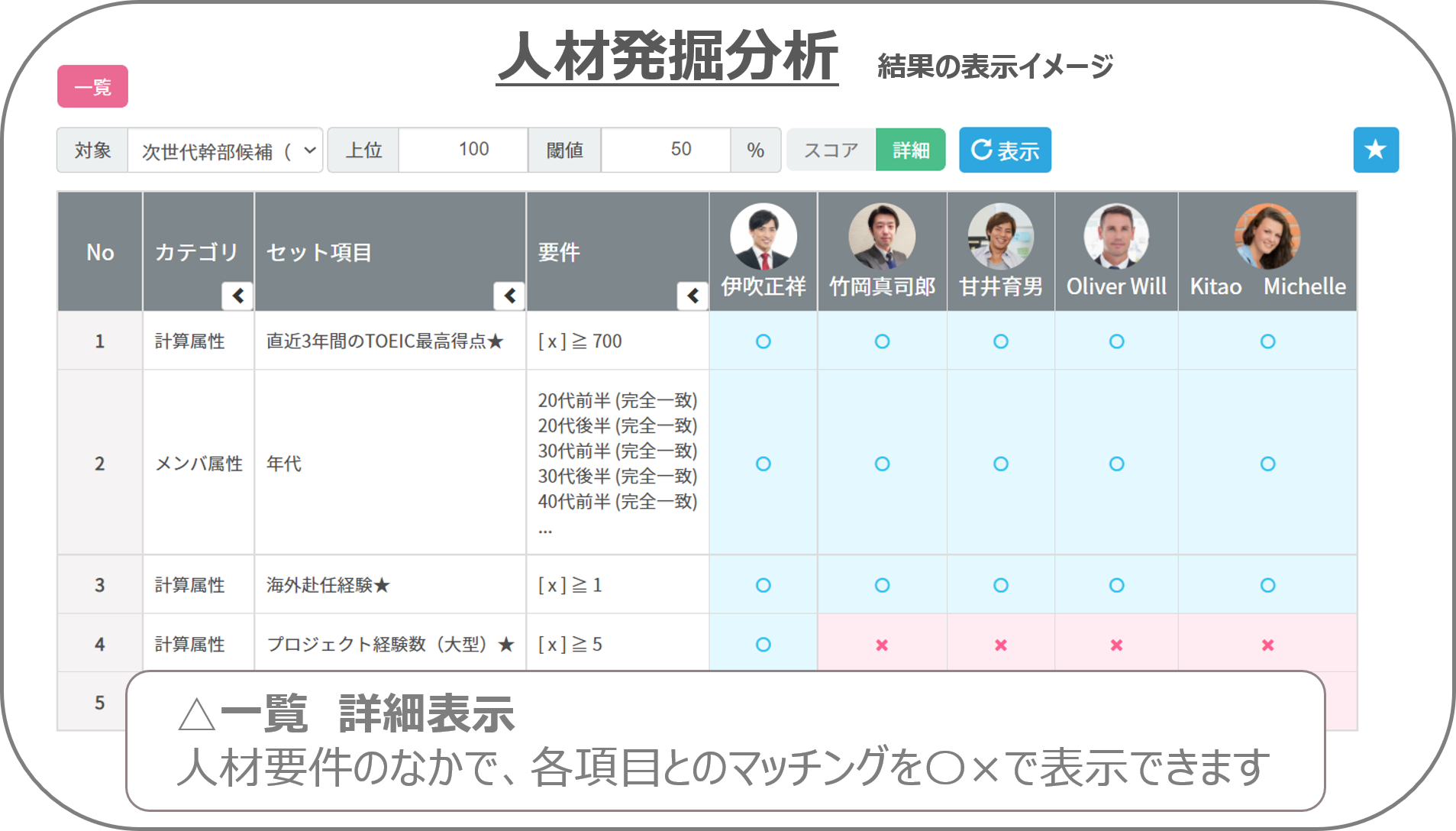Click Oliver Will's circle for 海外赴任経験
The width and height of the screenshot is (1456, 831).
(x=1116, y=585)
